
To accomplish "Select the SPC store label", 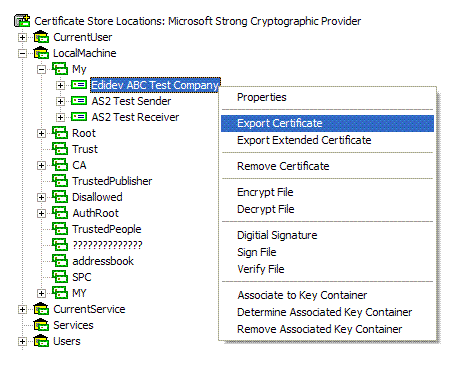I will [82, 277].
